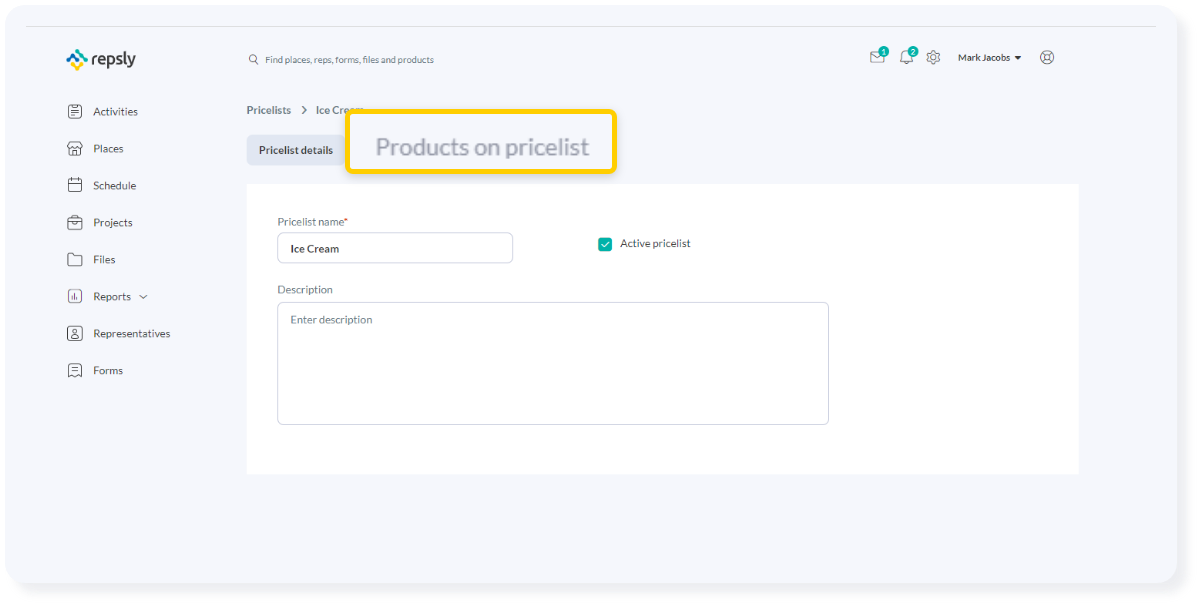Open the notifications bell
Screen dimensions: 1202x608
tap(906, 57)
